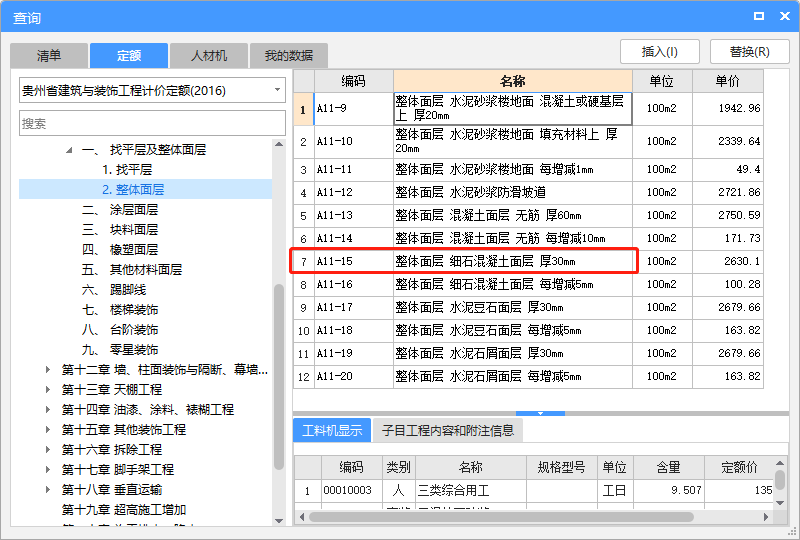Focus the 搜索 input field
800x540 pixels.
click(152, 123)
